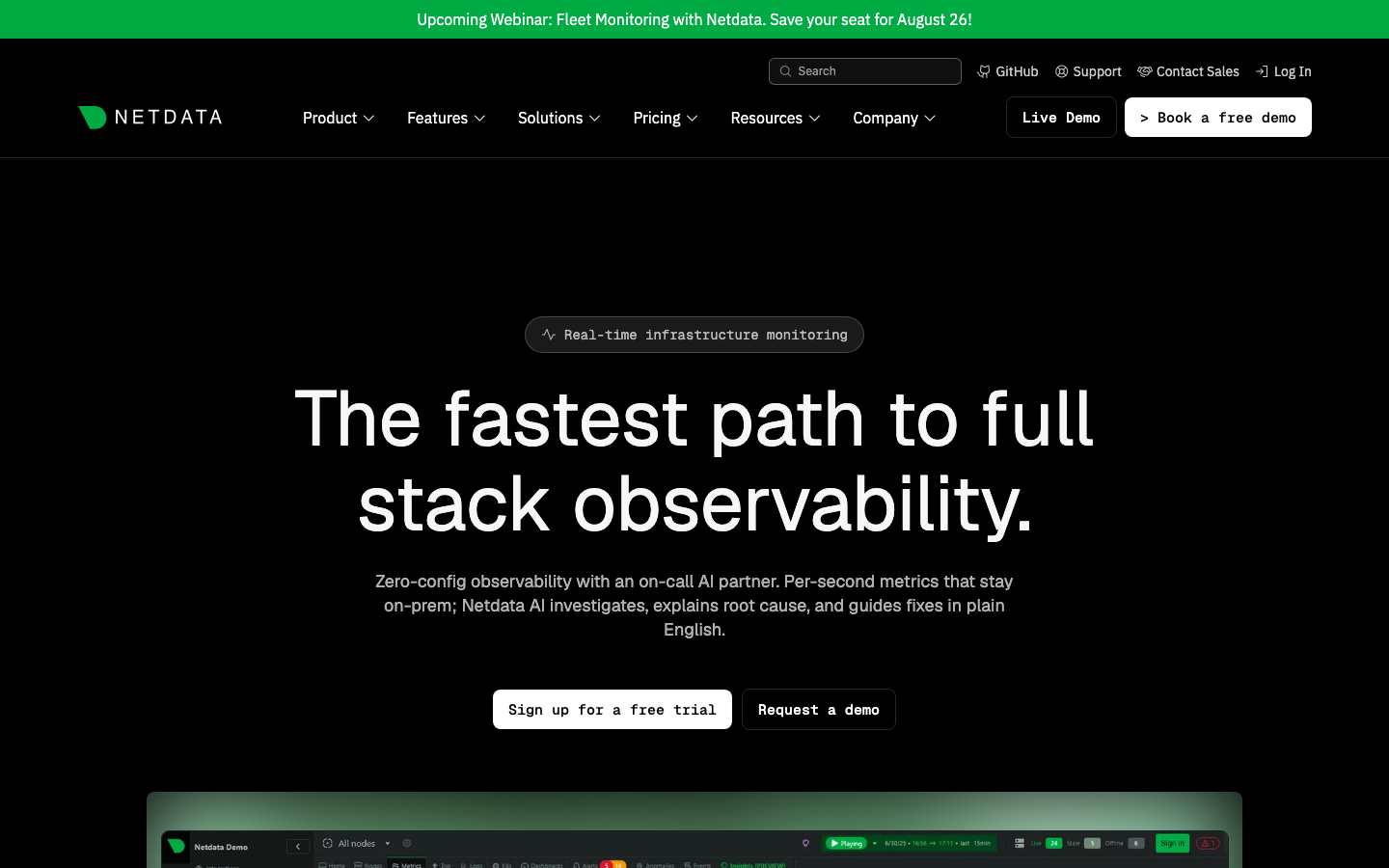Click the Live Demo button

tap(1061, 118)
